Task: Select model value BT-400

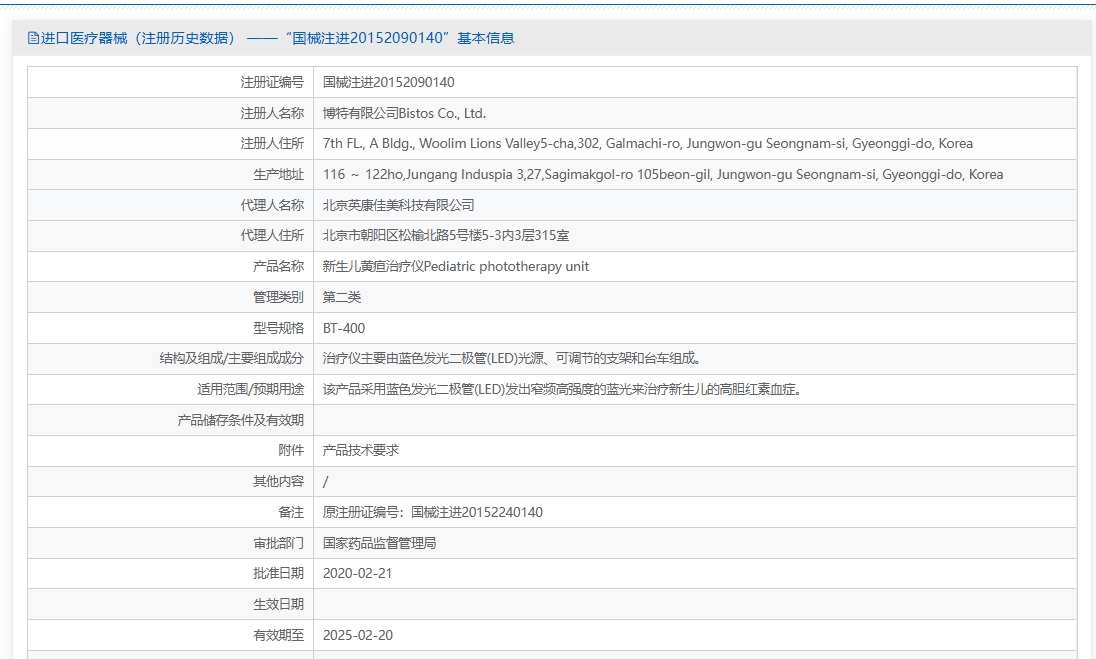Action: coord(344,328)
